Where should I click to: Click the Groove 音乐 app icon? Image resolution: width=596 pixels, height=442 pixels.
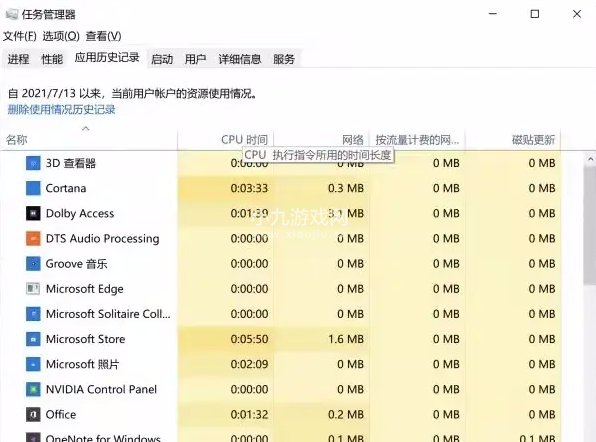(x=33, y=263)
